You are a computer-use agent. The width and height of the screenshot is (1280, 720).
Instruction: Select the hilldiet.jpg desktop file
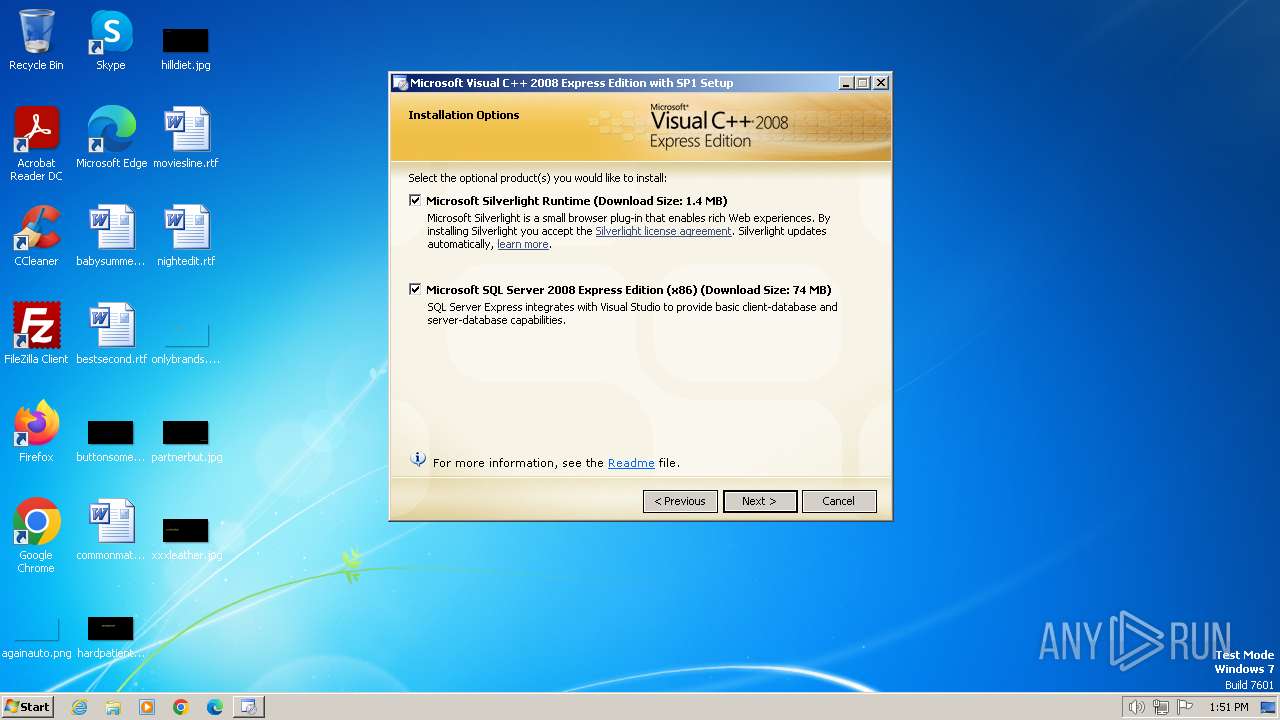(x=186, y=49)
